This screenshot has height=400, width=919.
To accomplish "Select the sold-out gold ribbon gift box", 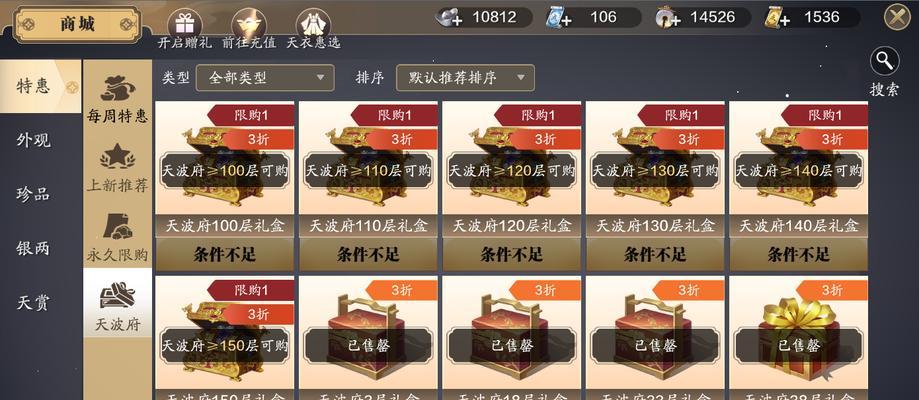I will tap(798, 333).
